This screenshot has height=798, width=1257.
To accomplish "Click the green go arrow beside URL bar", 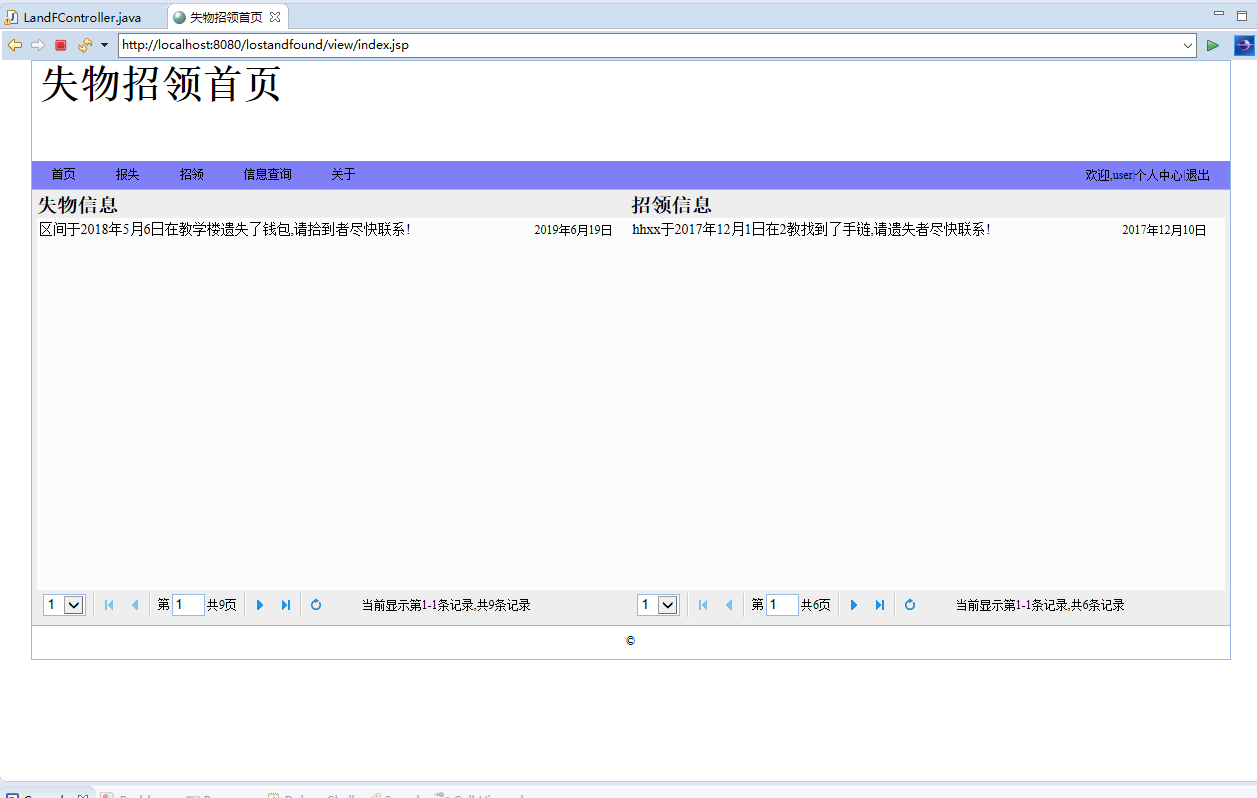I will (x=1212, y=45).
